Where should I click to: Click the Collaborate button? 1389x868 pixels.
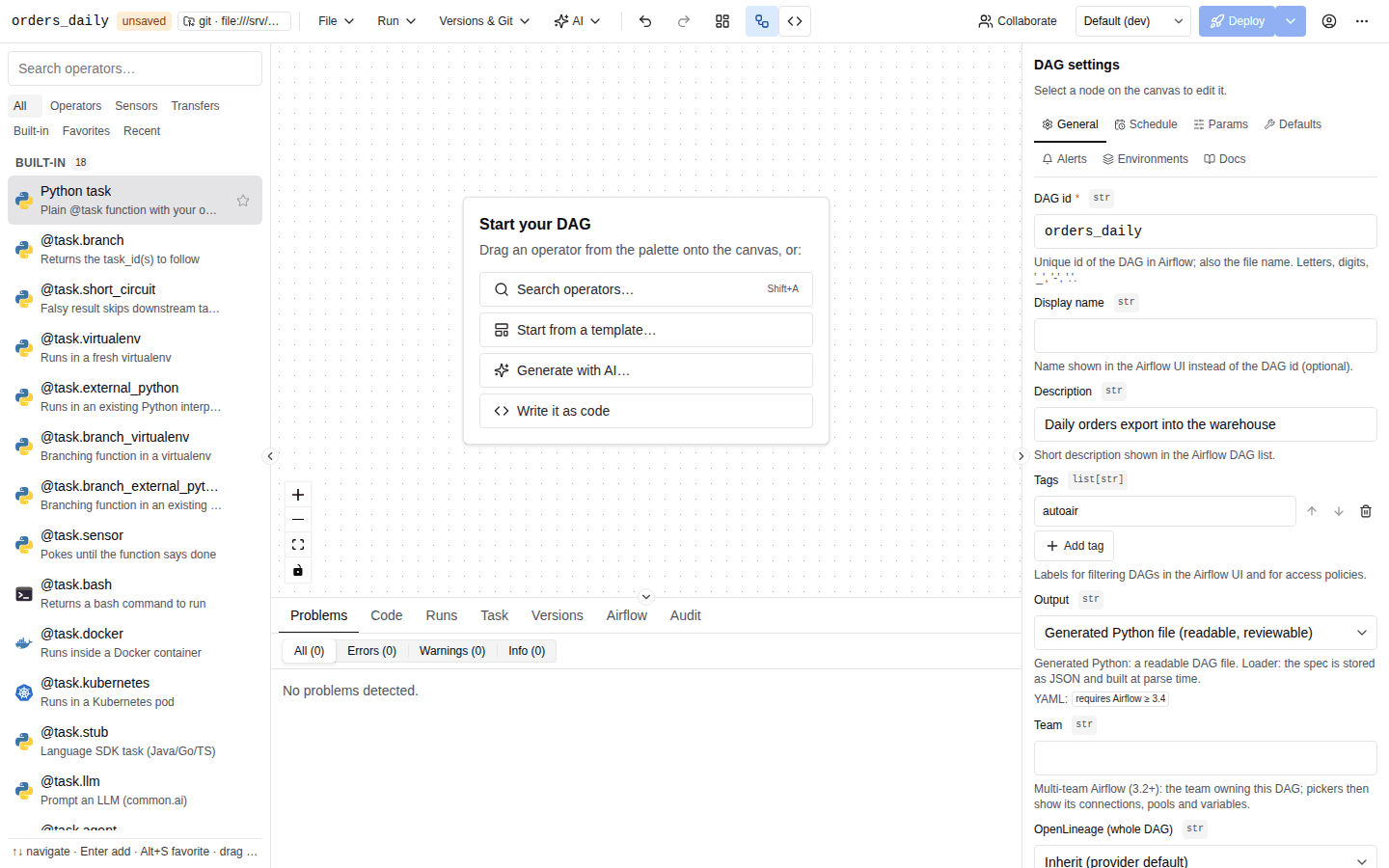tap(1018, 21)
